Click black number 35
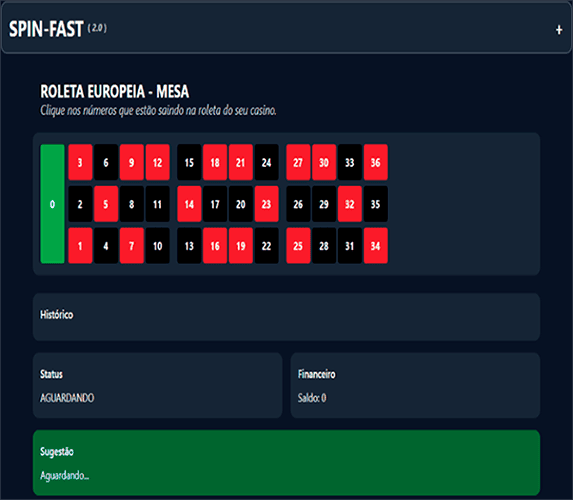The width and height of the screenshot is (573, 500). [376, 204]
